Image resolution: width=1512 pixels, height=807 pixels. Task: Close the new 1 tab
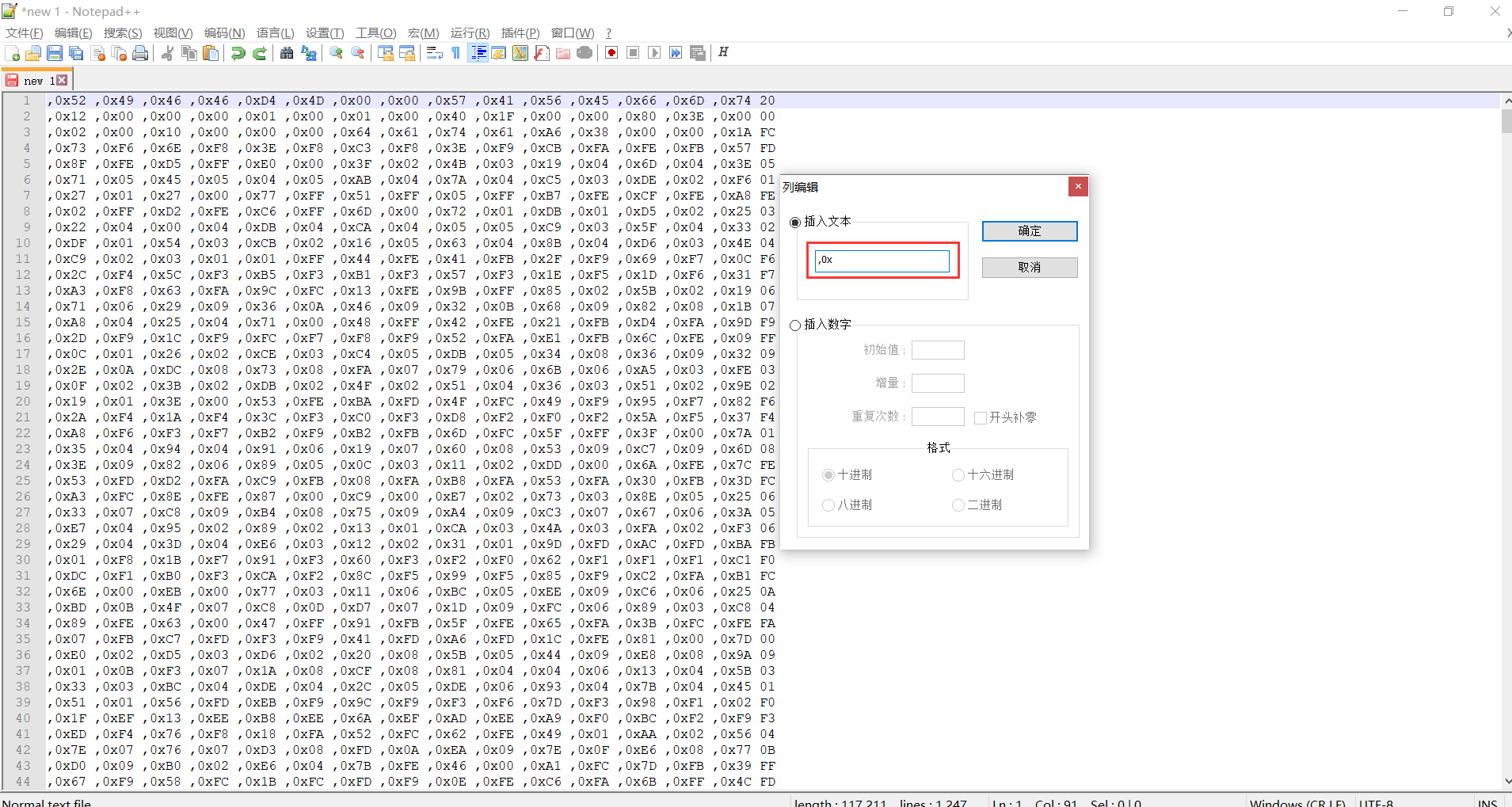click(62, 81)
